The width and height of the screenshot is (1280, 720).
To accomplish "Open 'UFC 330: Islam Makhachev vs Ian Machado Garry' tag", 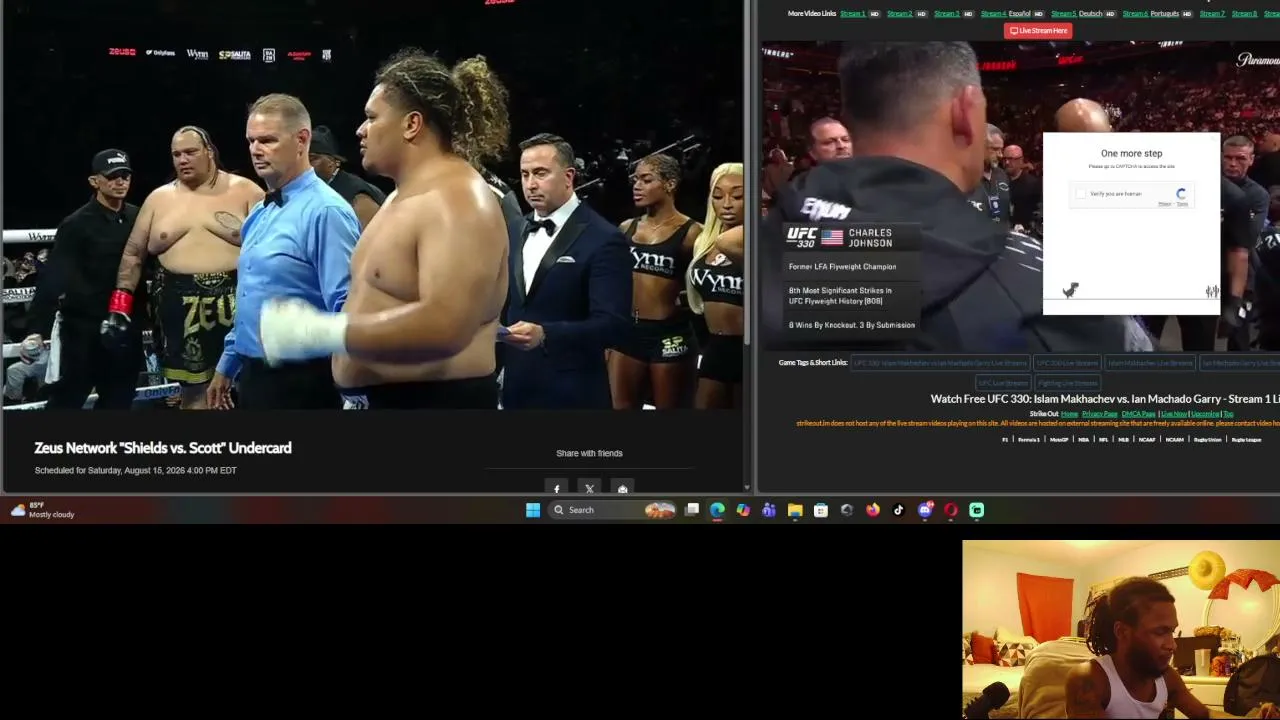I will click(x=939, y=363).
